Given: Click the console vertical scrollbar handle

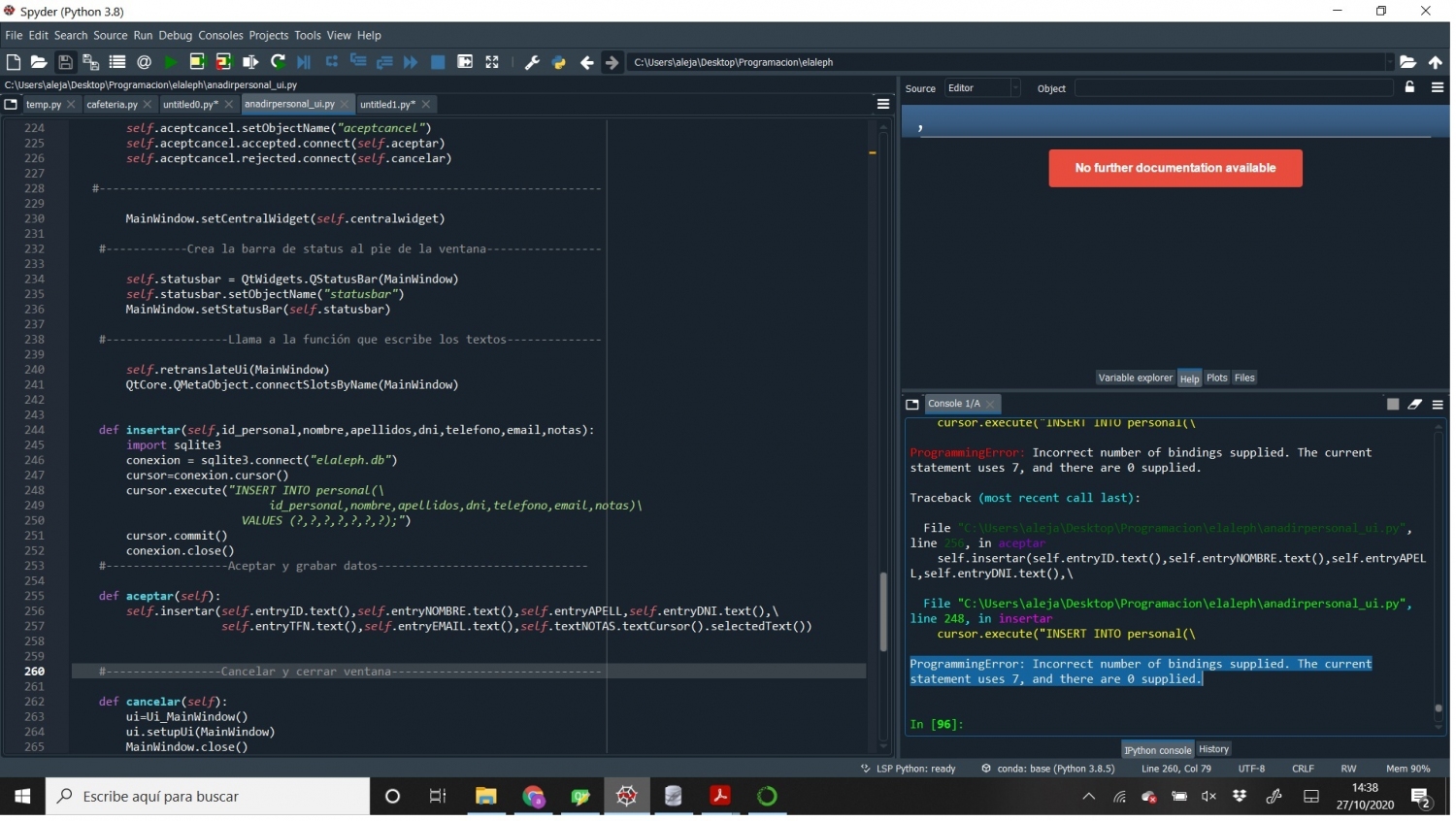Looking at the screenshot, I should pos(1439,708).
